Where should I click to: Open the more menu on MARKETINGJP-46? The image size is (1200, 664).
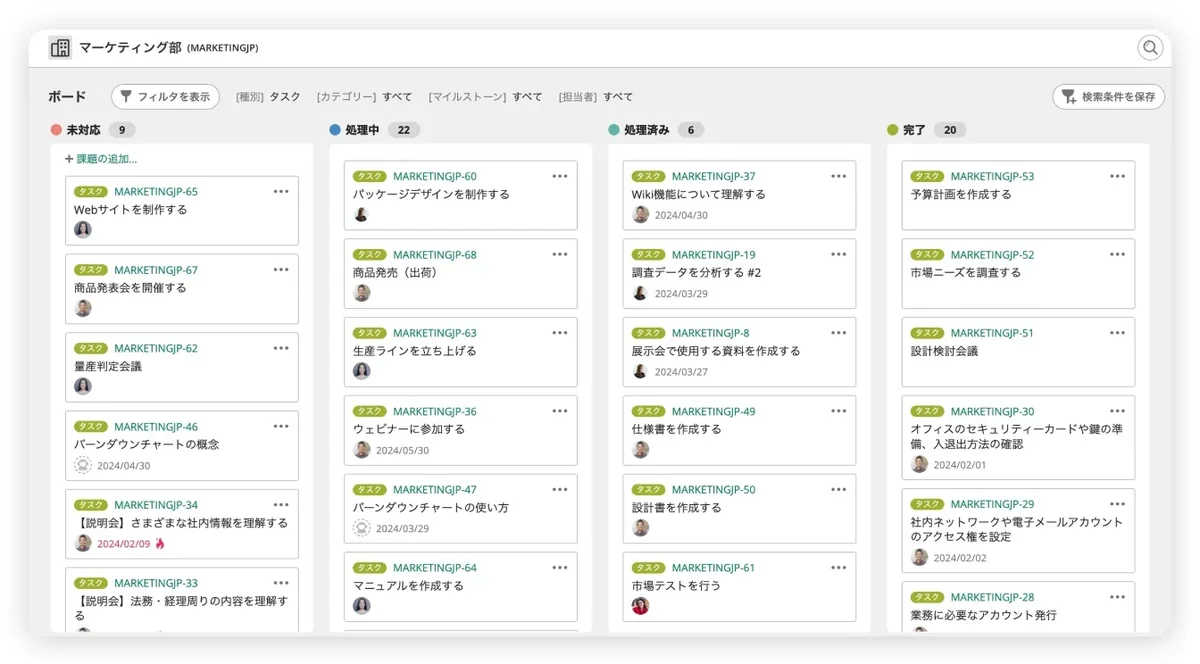(281, 426)
